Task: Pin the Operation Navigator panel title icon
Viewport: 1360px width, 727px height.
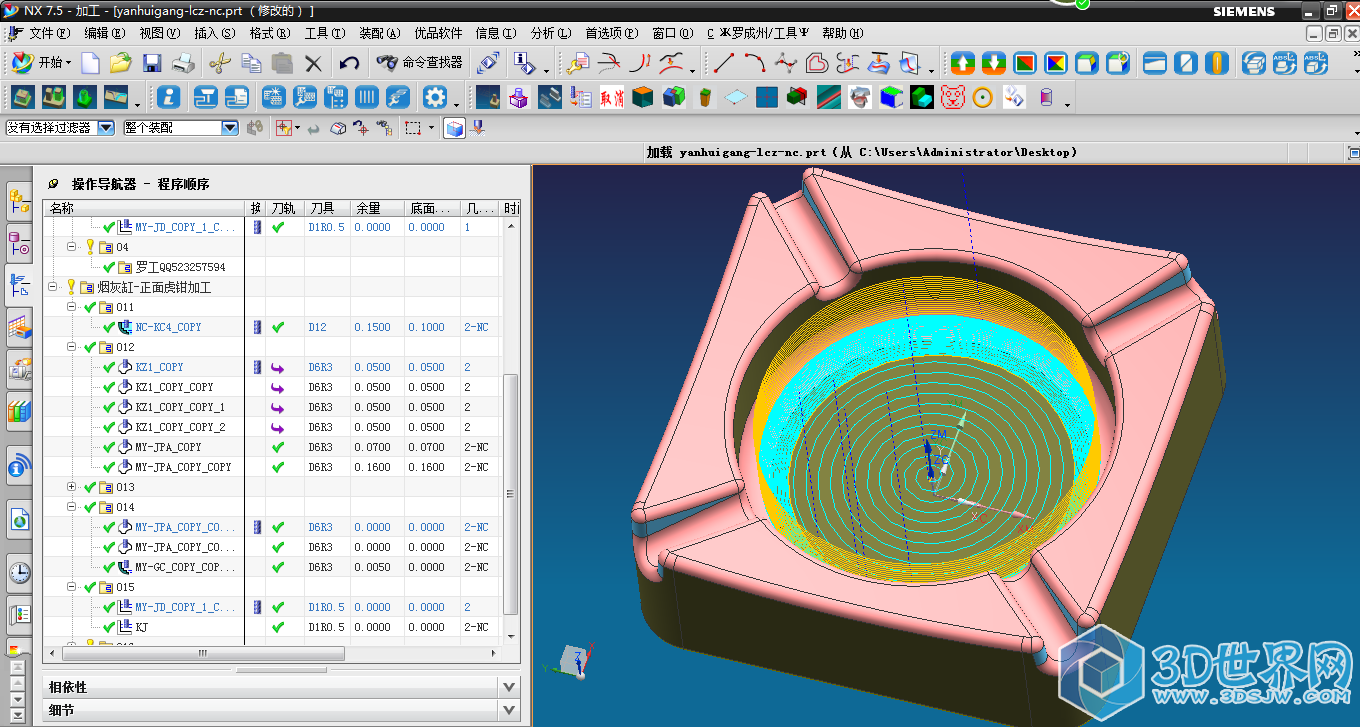Action: tap(54, 184)
